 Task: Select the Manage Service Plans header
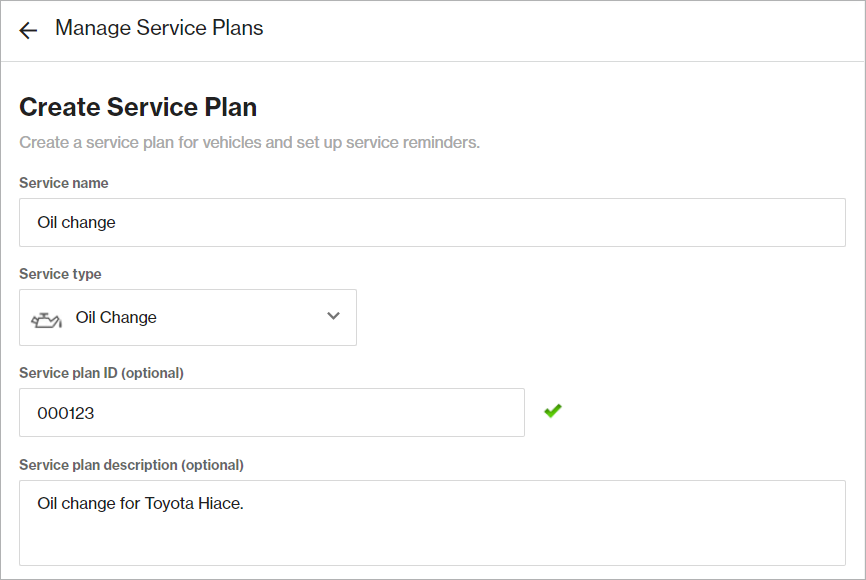[158, 28]
